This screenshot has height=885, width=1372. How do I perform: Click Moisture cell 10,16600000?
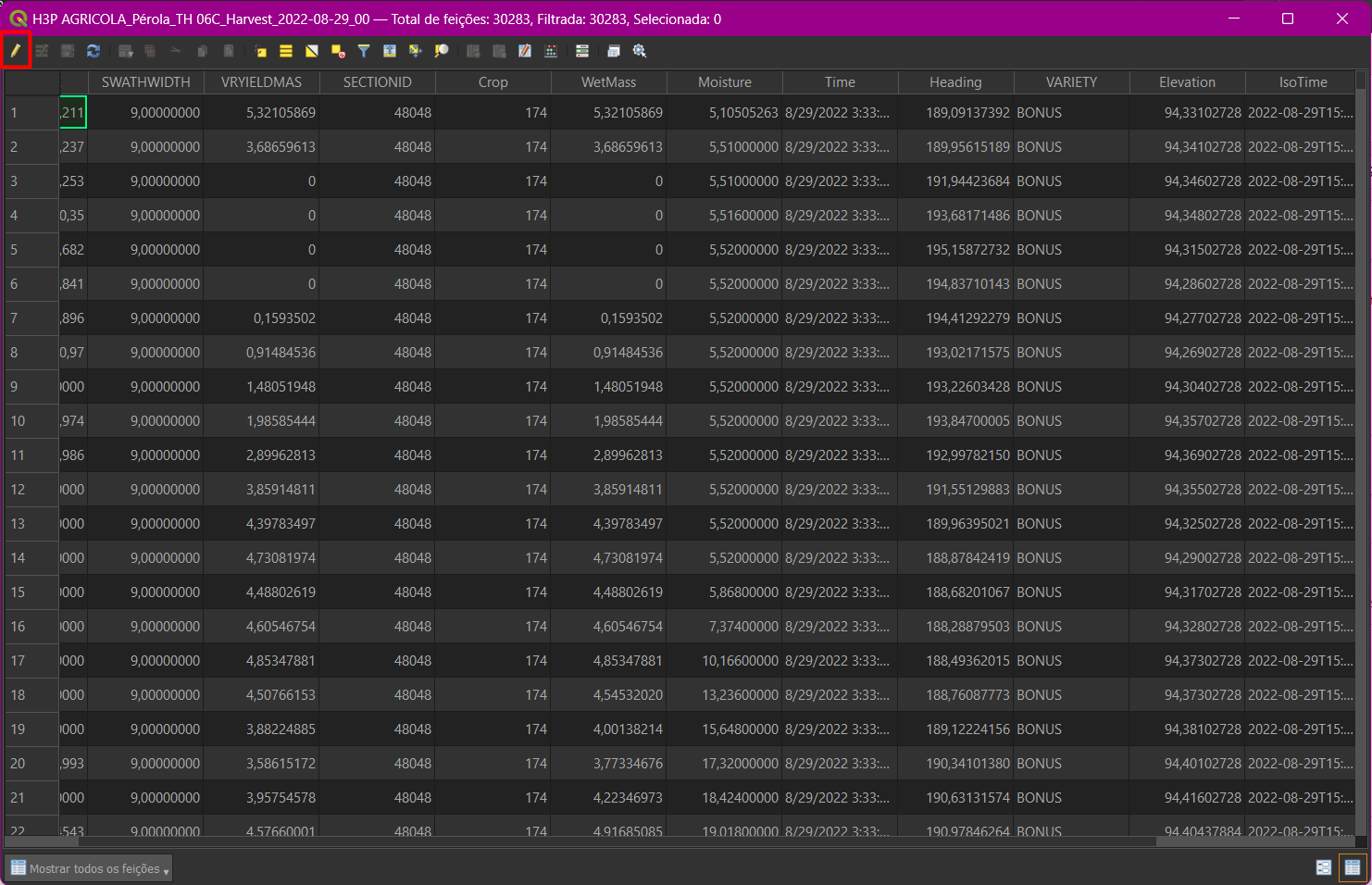tap(725, 661)
